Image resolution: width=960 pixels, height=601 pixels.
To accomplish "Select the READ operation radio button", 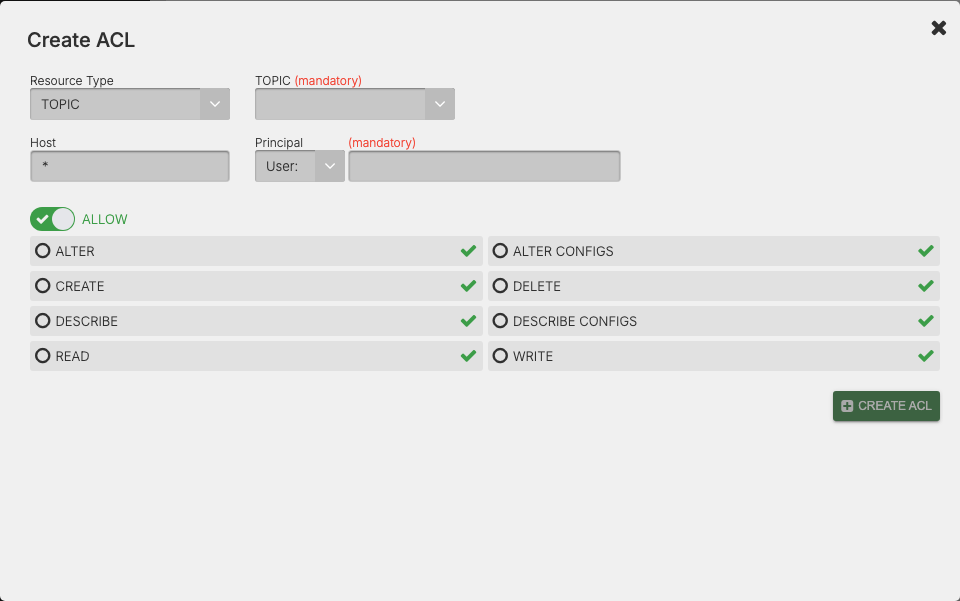I will click(43, 356).
